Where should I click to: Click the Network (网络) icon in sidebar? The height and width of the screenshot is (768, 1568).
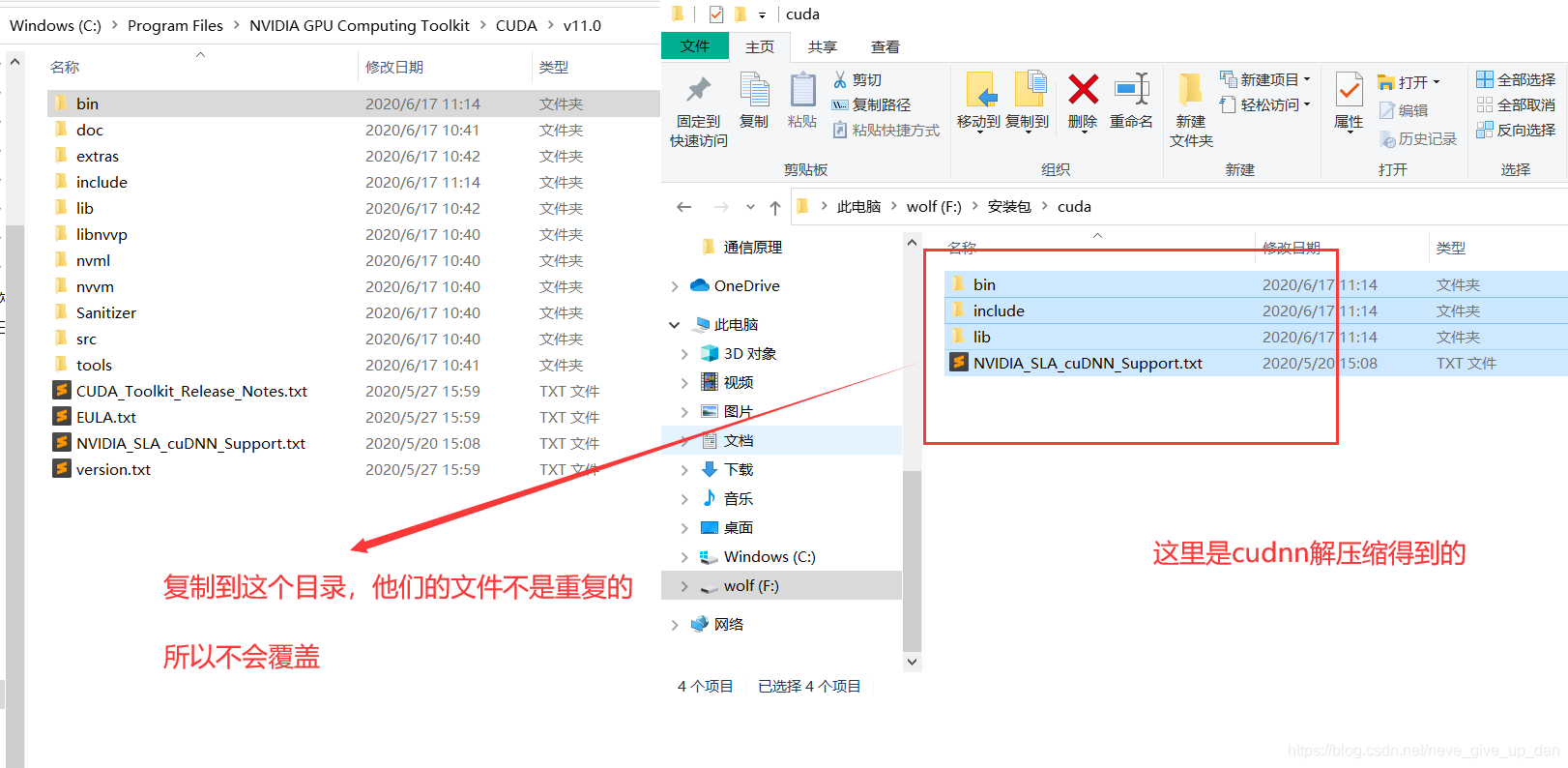coord(700,624)
